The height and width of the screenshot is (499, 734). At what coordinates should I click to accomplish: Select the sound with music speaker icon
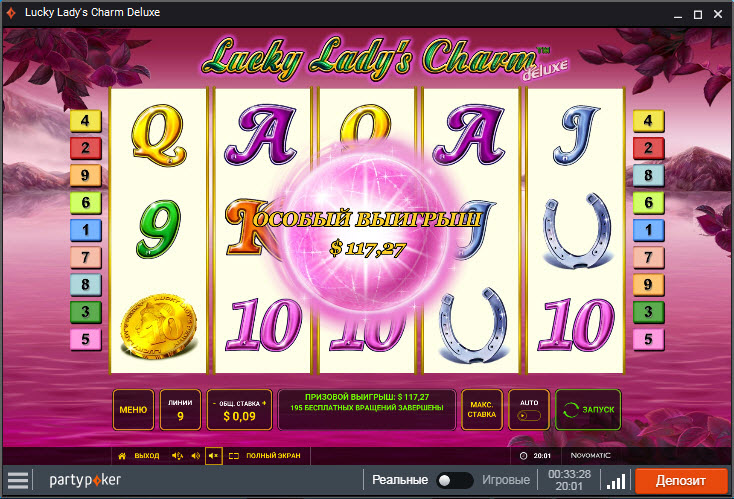click(177, 455)
